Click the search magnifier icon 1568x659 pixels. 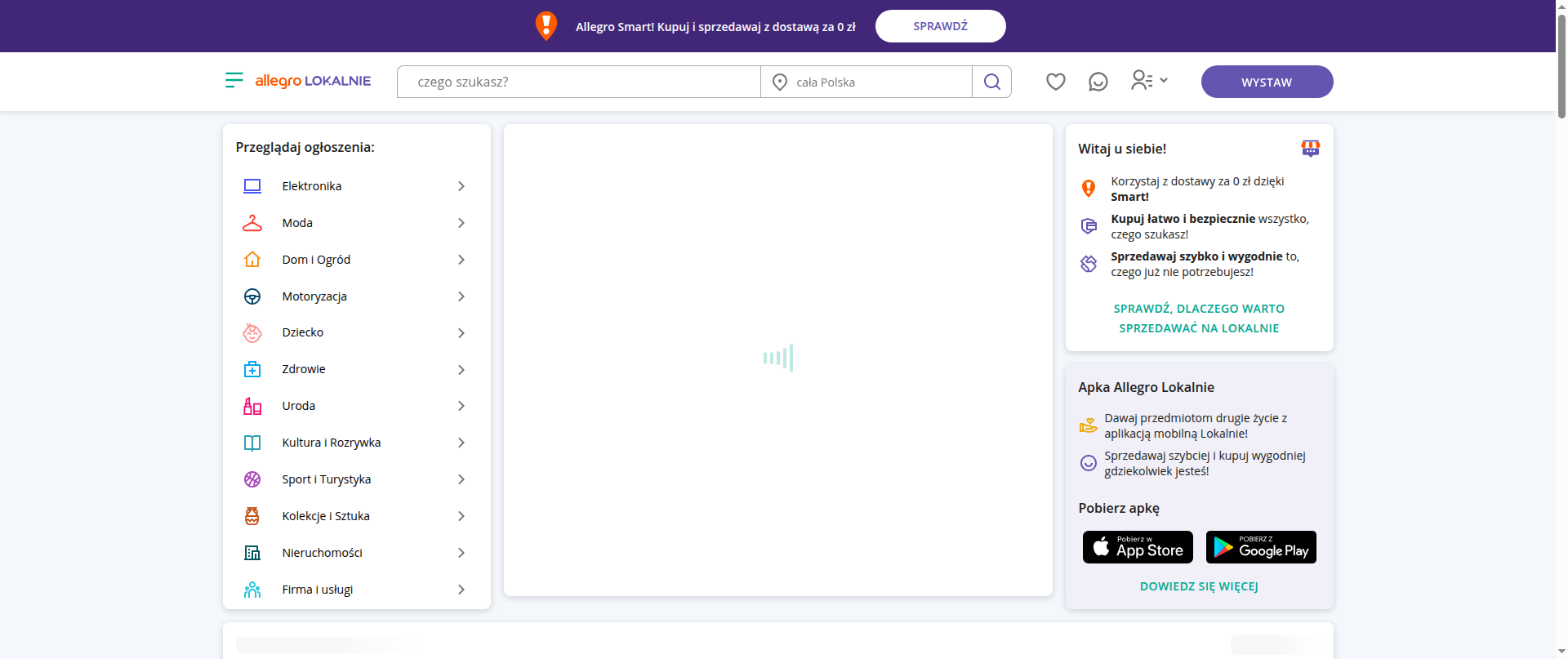tap(992, 82)
